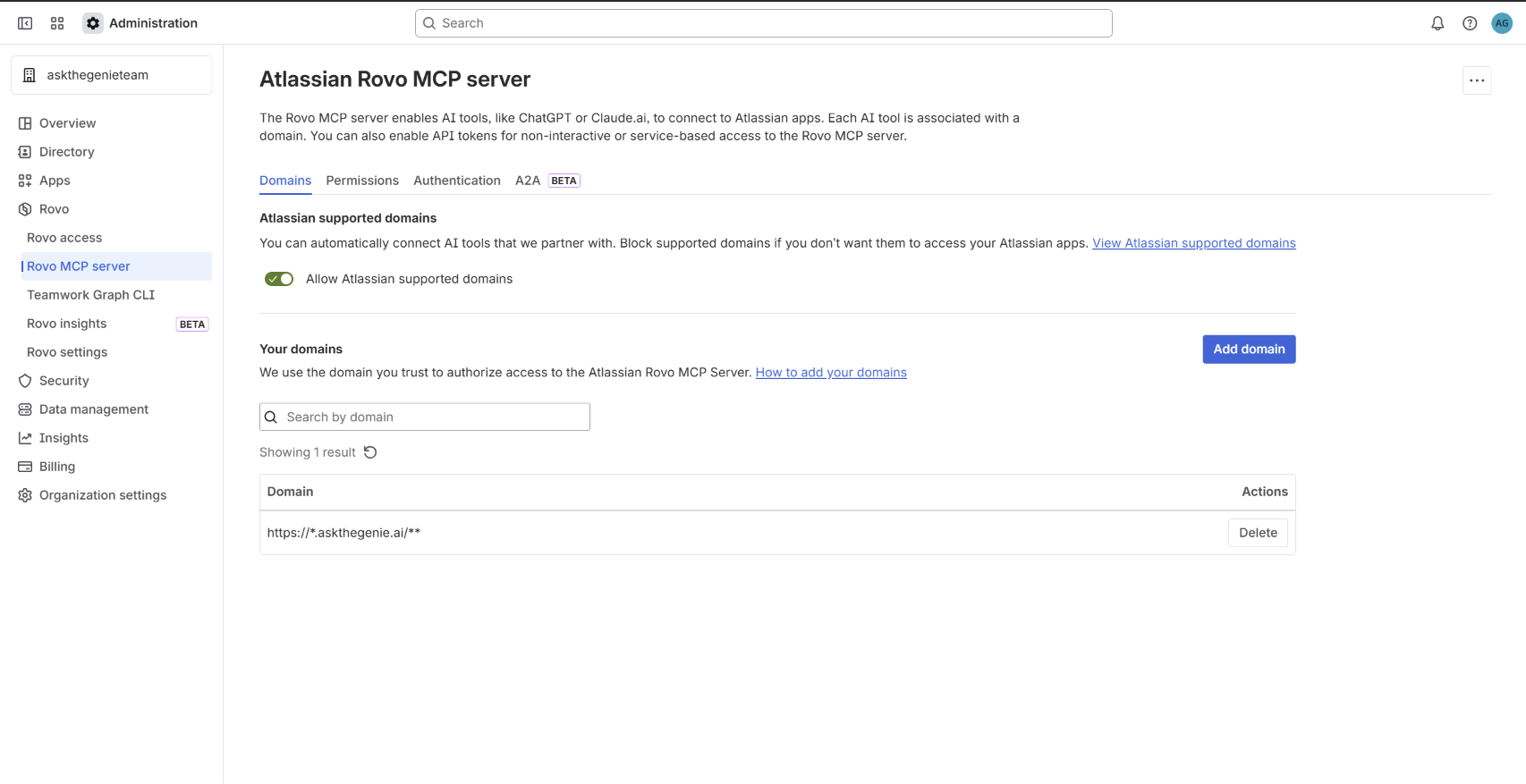This screenshot has height=784, width=1526.
Task: Click the Apps sidebar icon
Action: click(25, 181)
